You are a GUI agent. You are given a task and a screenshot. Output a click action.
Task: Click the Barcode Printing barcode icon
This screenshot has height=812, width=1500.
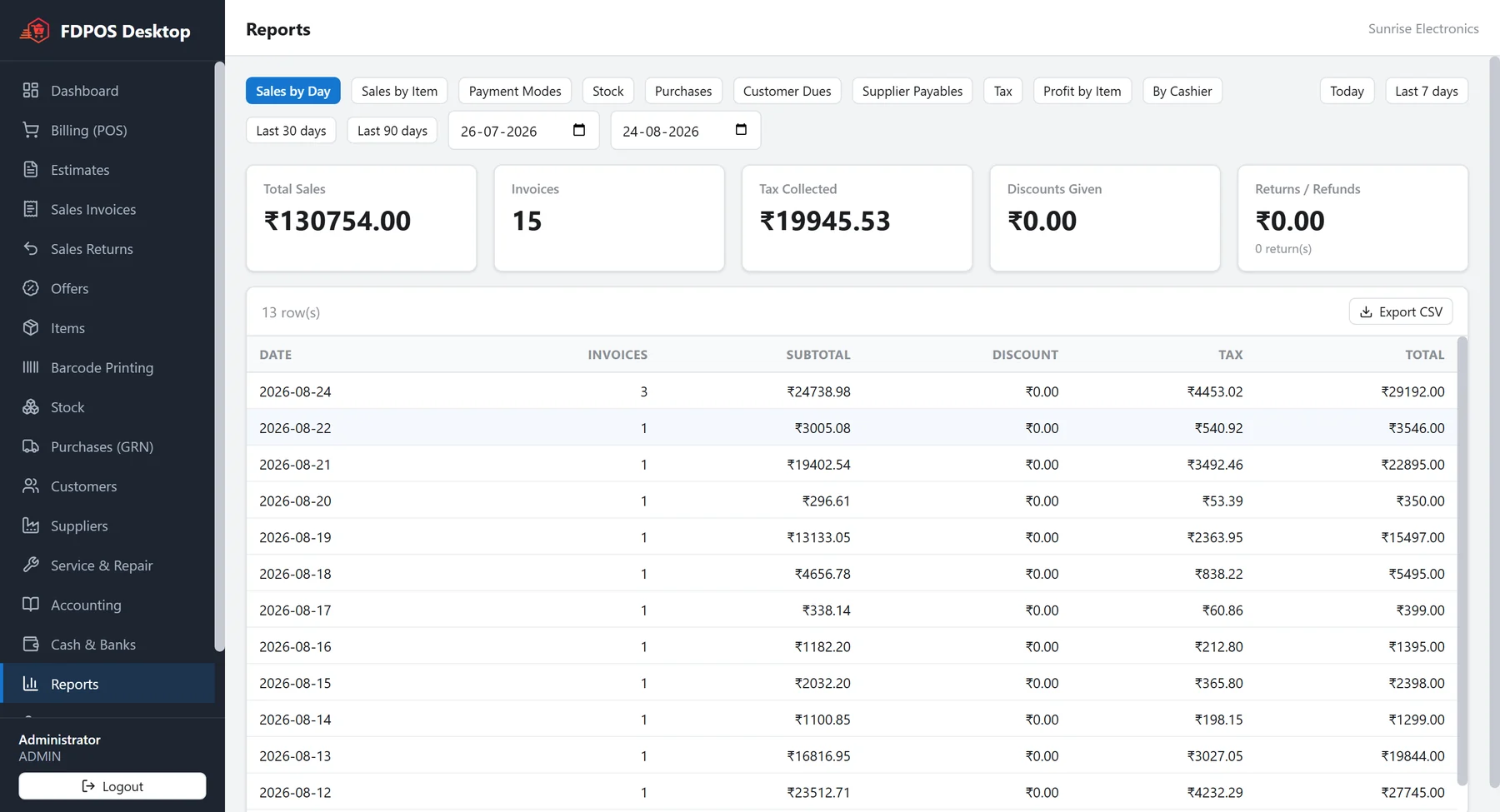click(x=31, y=367)
